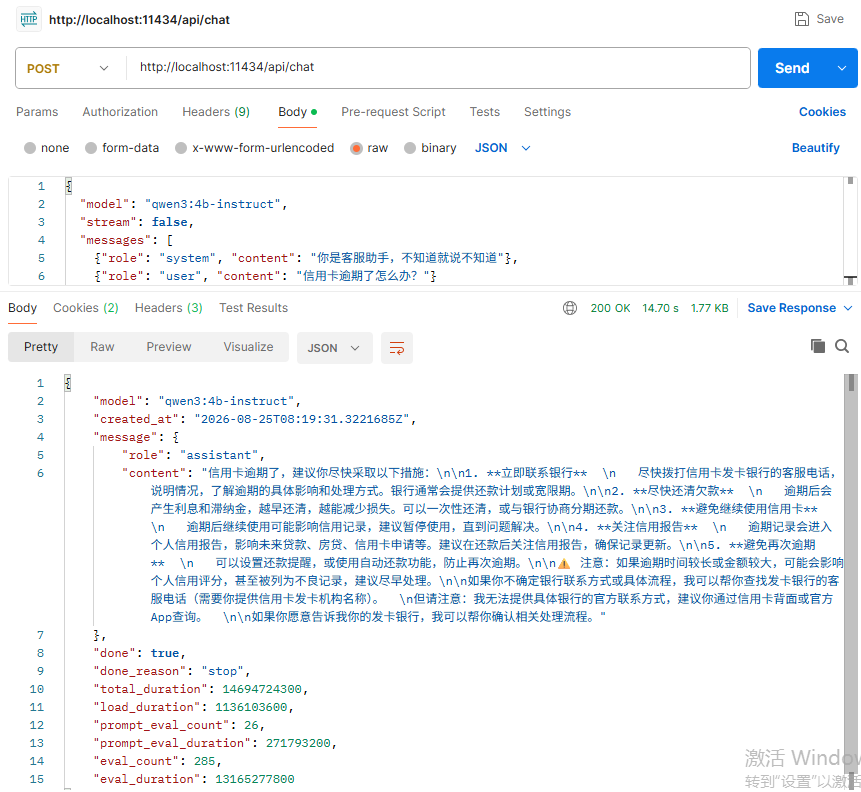The image size is (861, 792).
Task: Open the Test Results tab
Action: point(253,308)
